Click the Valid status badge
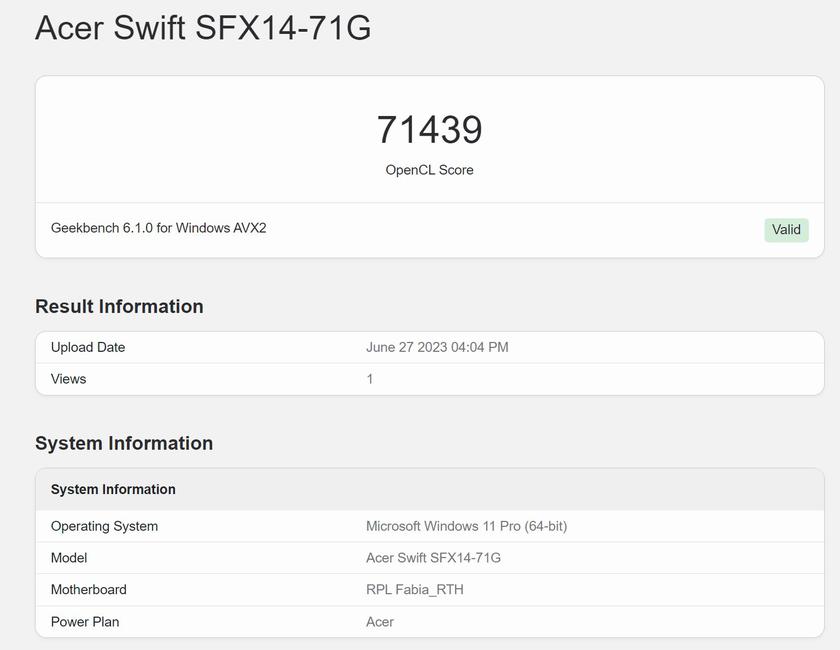 tap(786, 230)
